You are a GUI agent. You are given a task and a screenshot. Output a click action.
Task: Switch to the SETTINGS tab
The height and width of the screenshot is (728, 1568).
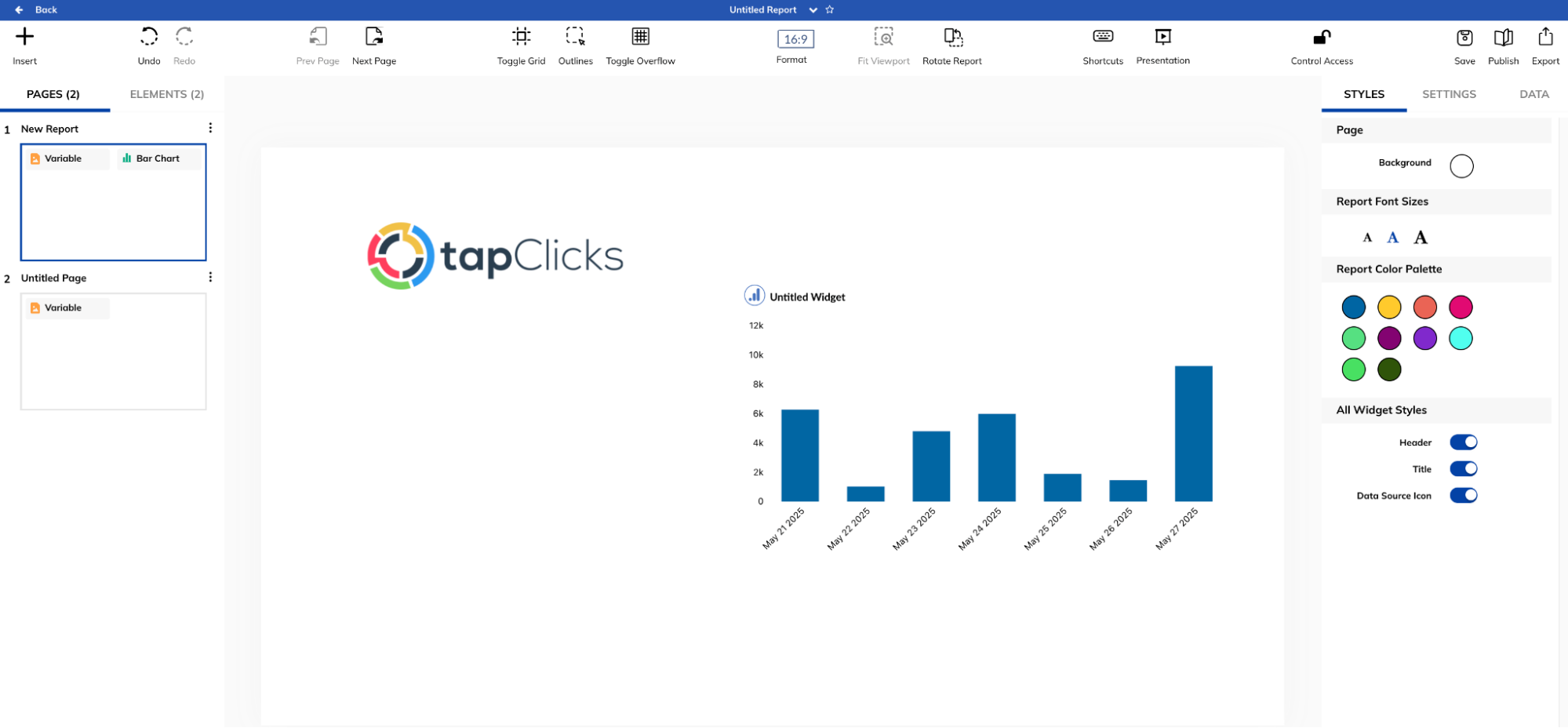coord(1448,94)
